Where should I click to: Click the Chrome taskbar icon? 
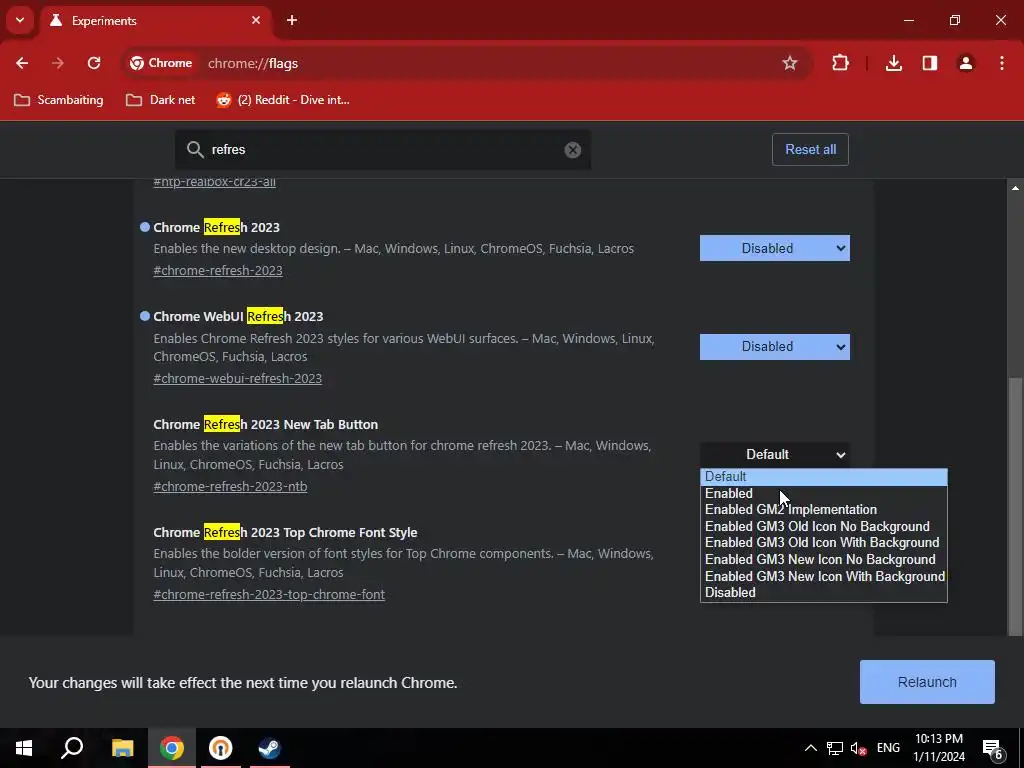172,748
